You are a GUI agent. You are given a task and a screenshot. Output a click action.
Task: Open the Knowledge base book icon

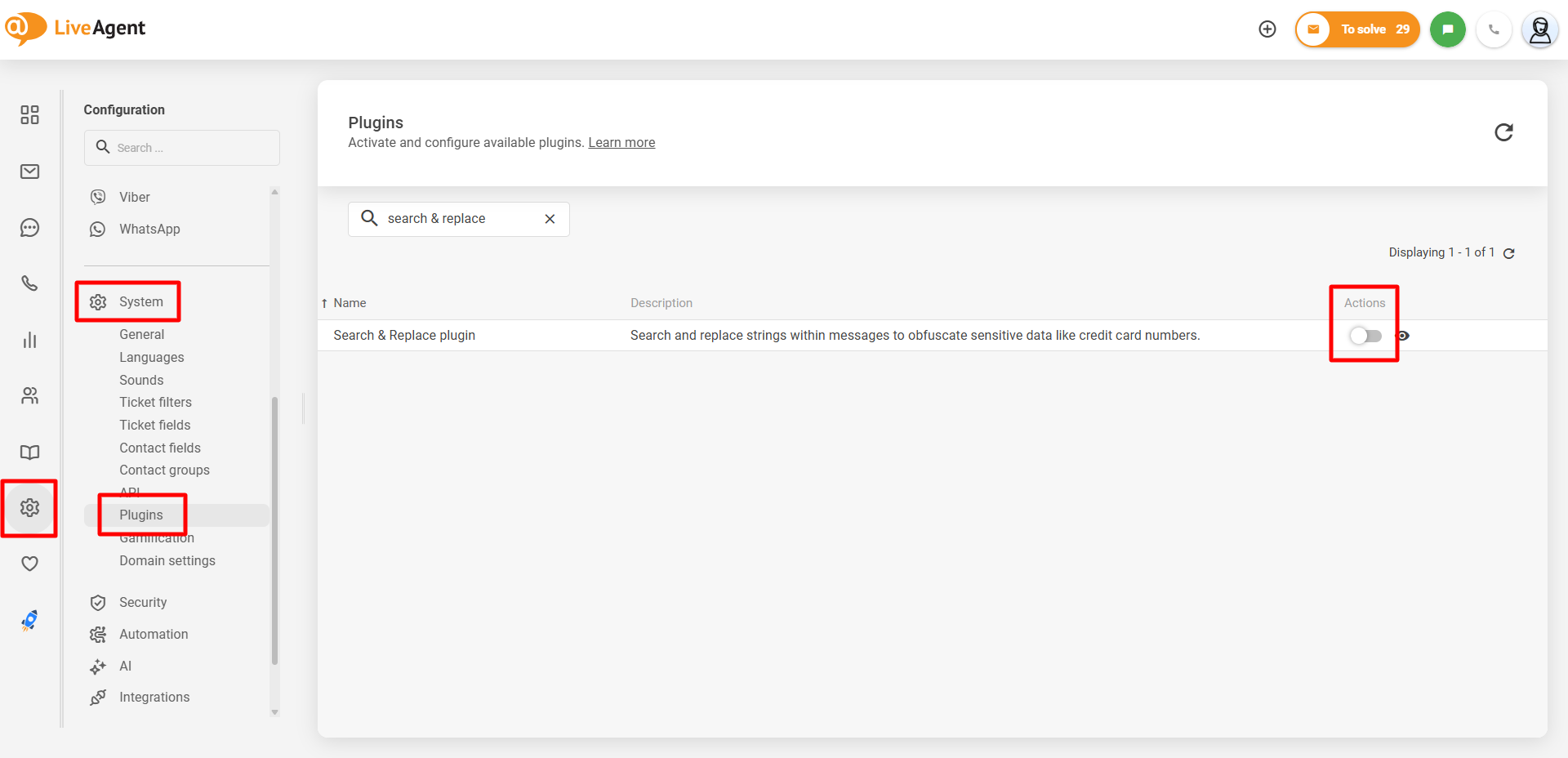point(30,453)
